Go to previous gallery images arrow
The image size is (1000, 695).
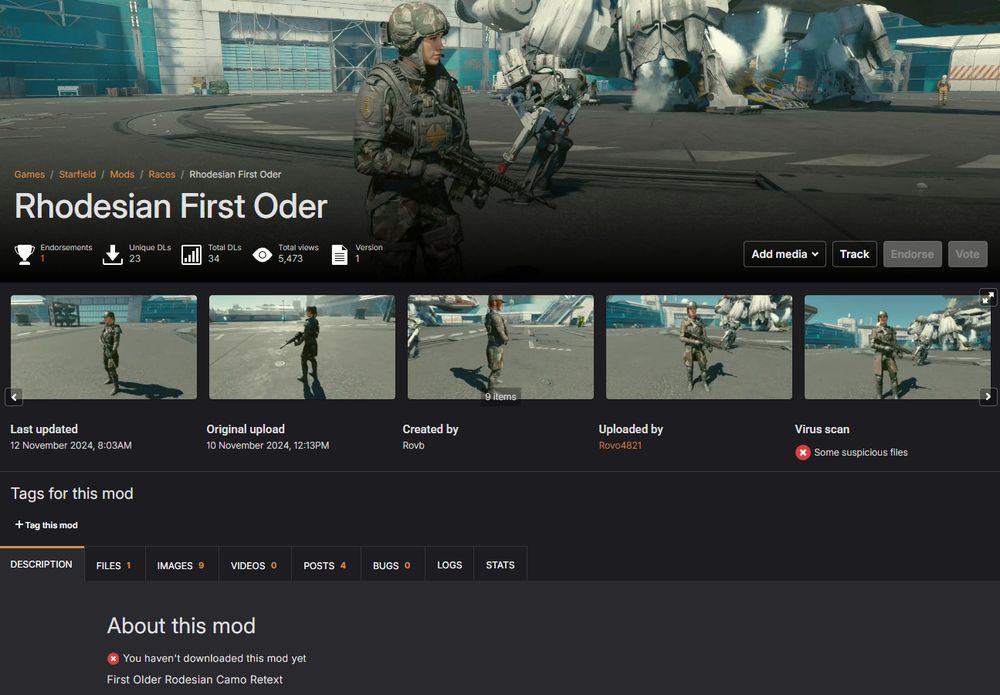(x=14, y=396)
